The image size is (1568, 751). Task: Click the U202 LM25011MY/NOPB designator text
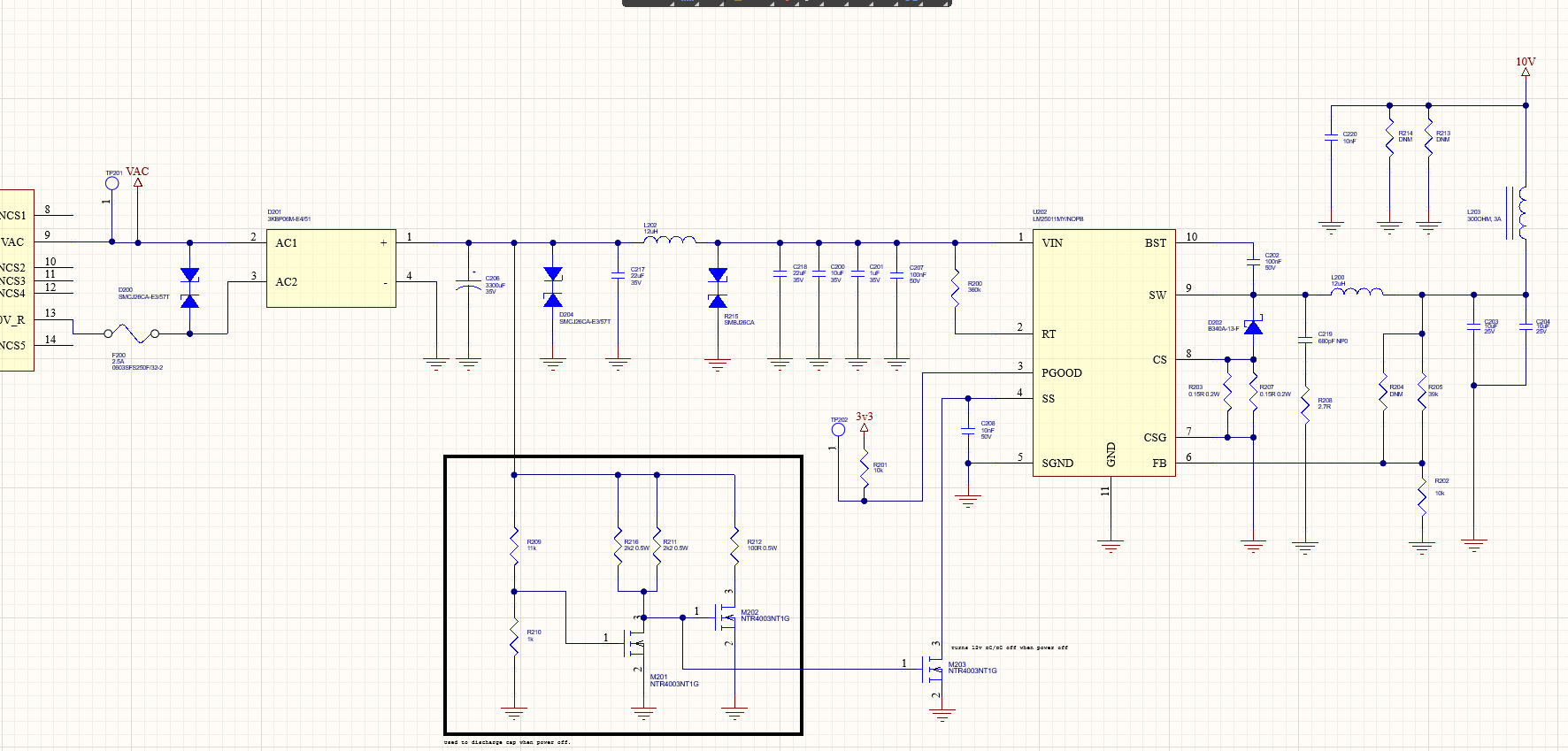coord(1057,218)
